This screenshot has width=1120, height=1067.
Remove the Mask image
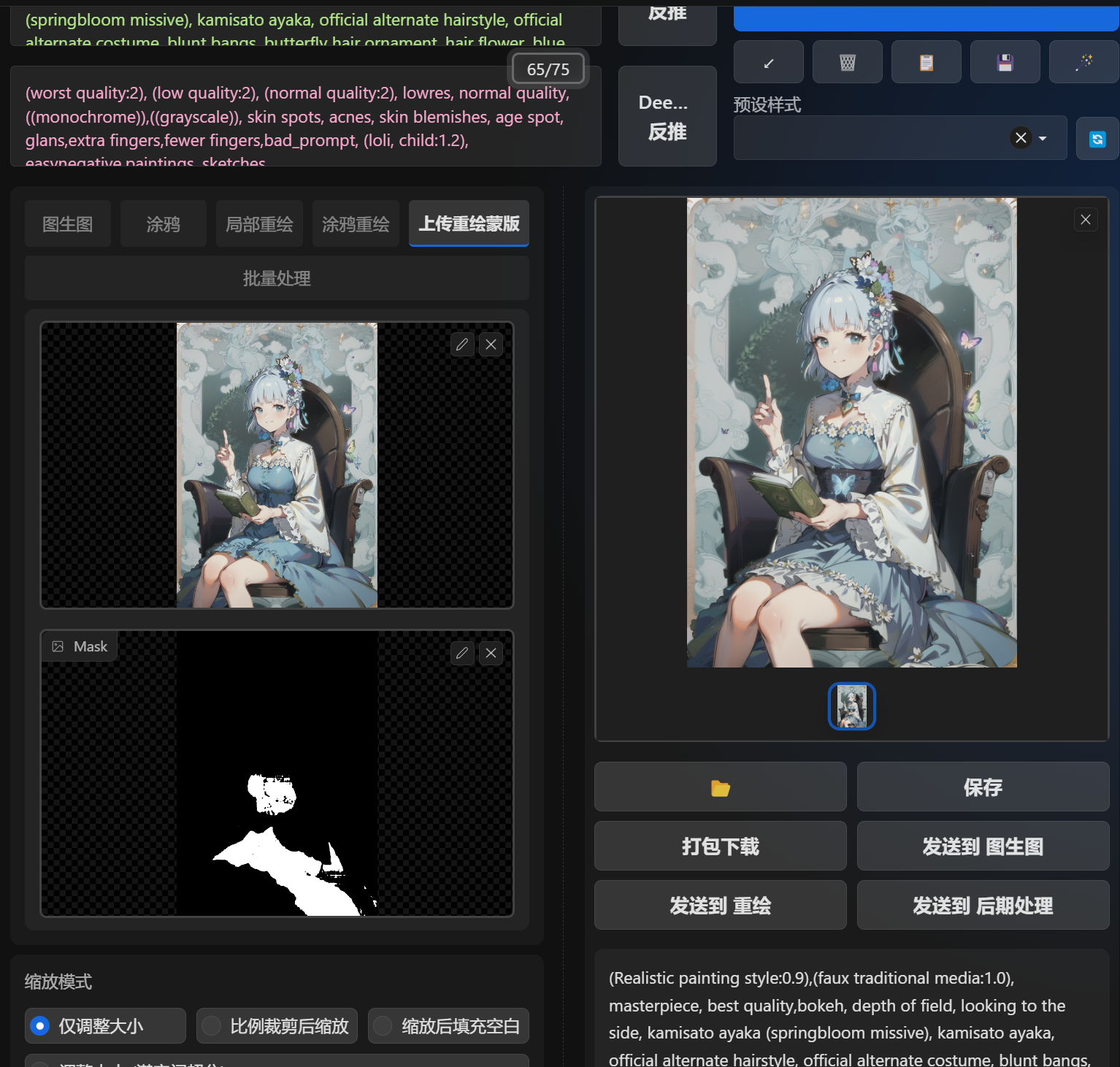pos(491,653)
